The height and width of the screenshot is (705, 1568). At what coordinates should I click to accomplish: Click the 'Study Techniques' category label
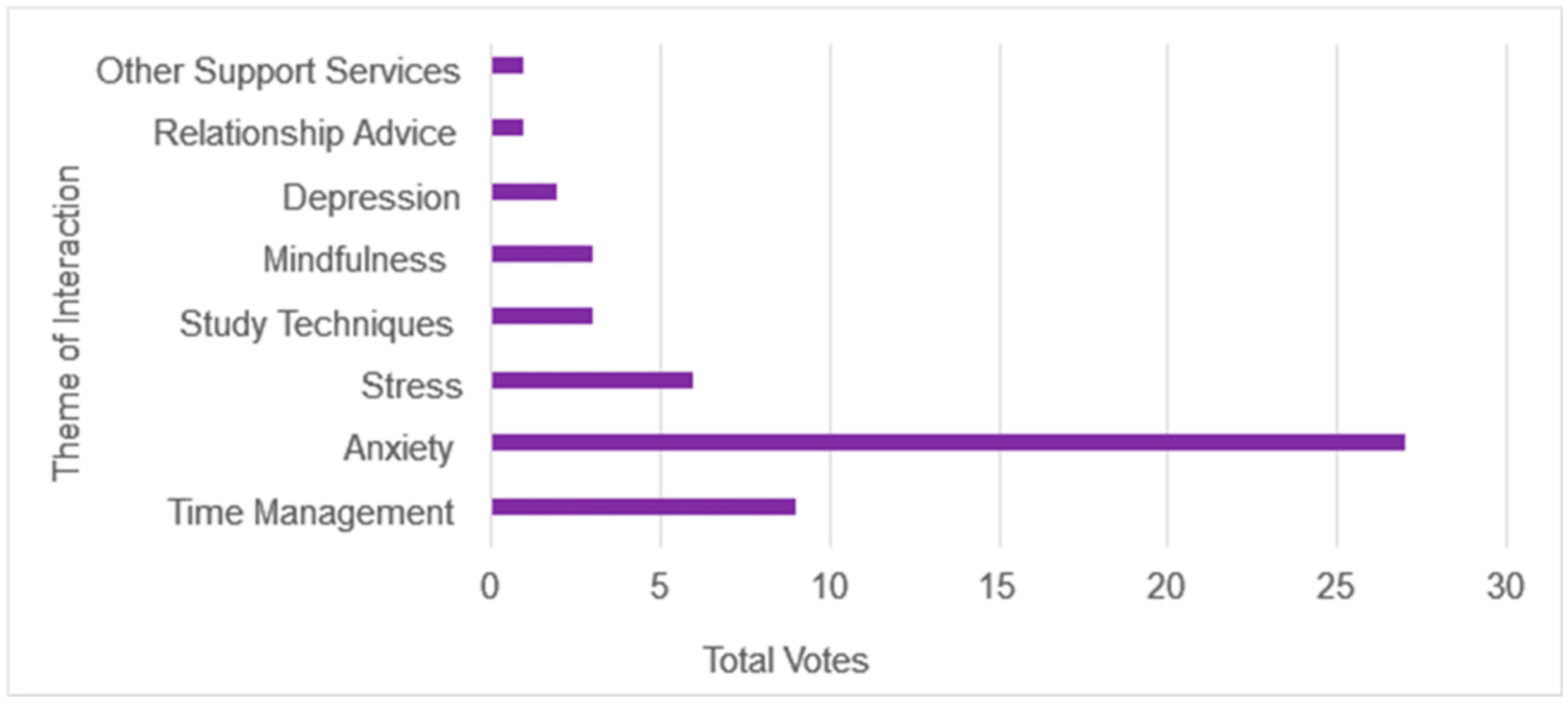[x=316, y=324]
